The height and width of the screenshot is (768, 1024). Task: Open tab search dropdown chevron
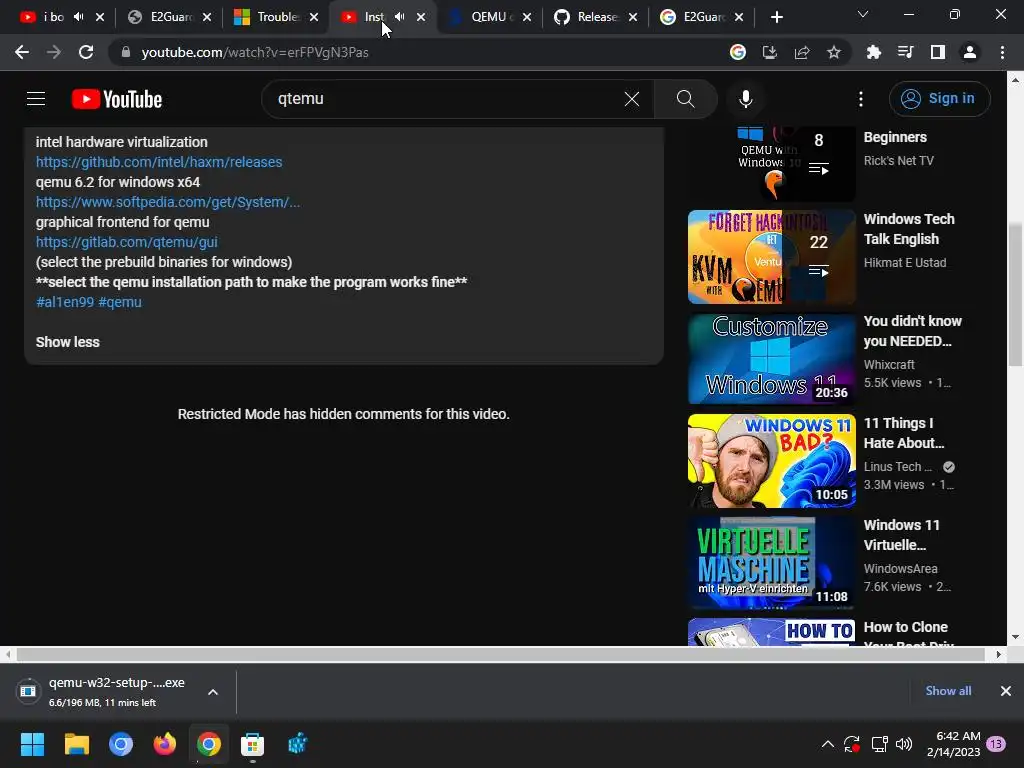click(862, 14)
